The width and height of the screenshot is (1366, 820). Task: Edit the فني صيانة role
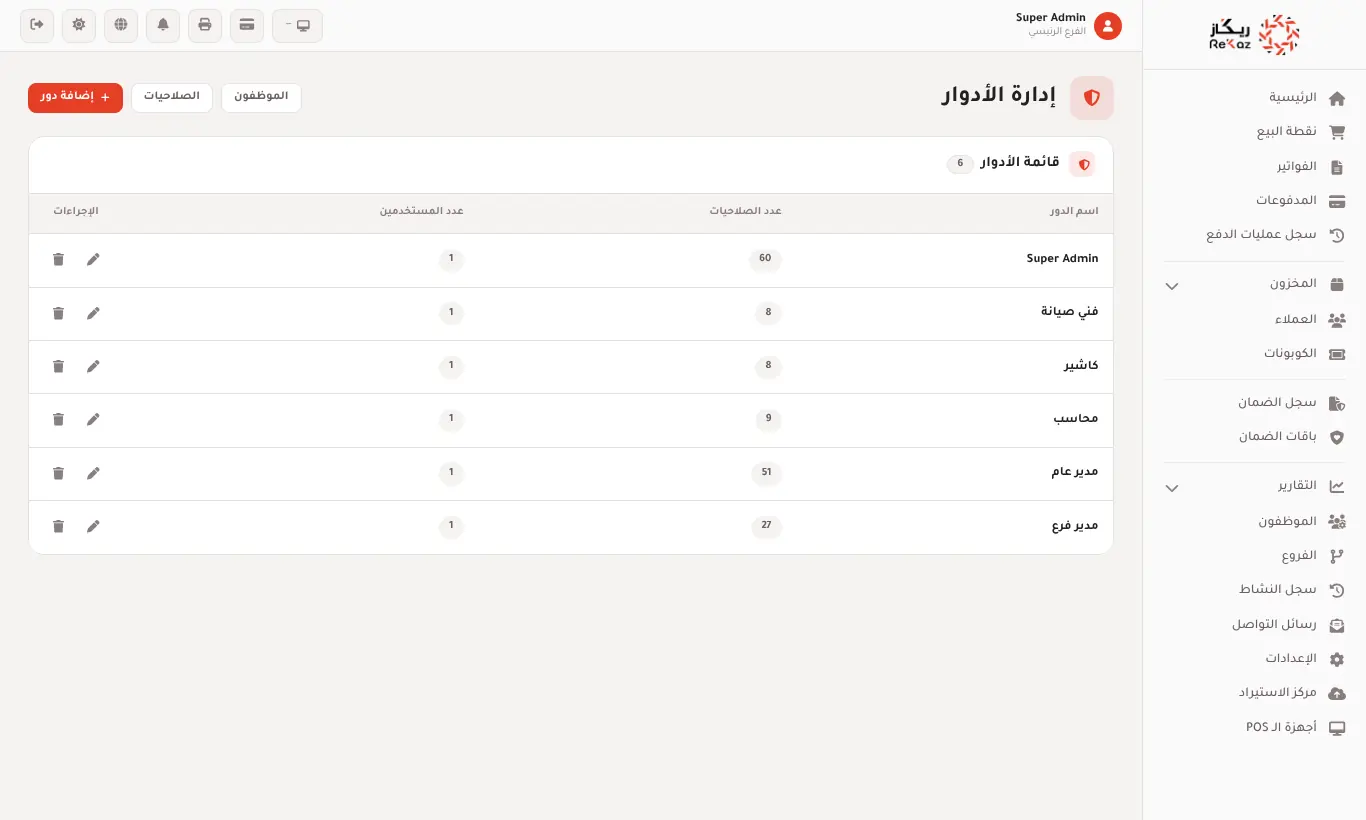click(93, 313)
